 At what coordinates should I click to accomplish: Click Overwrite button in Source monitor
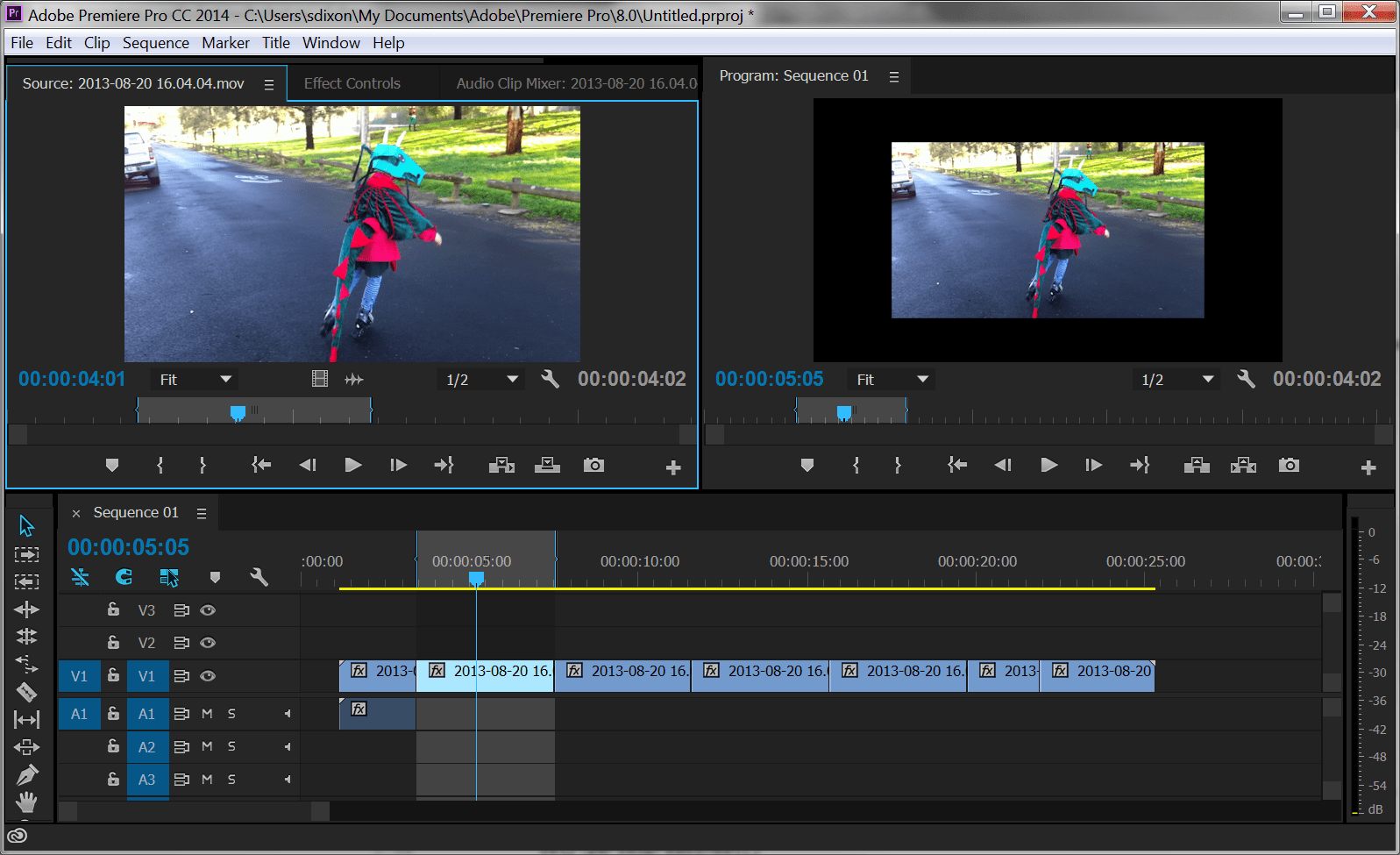click(x=547, y=465)
